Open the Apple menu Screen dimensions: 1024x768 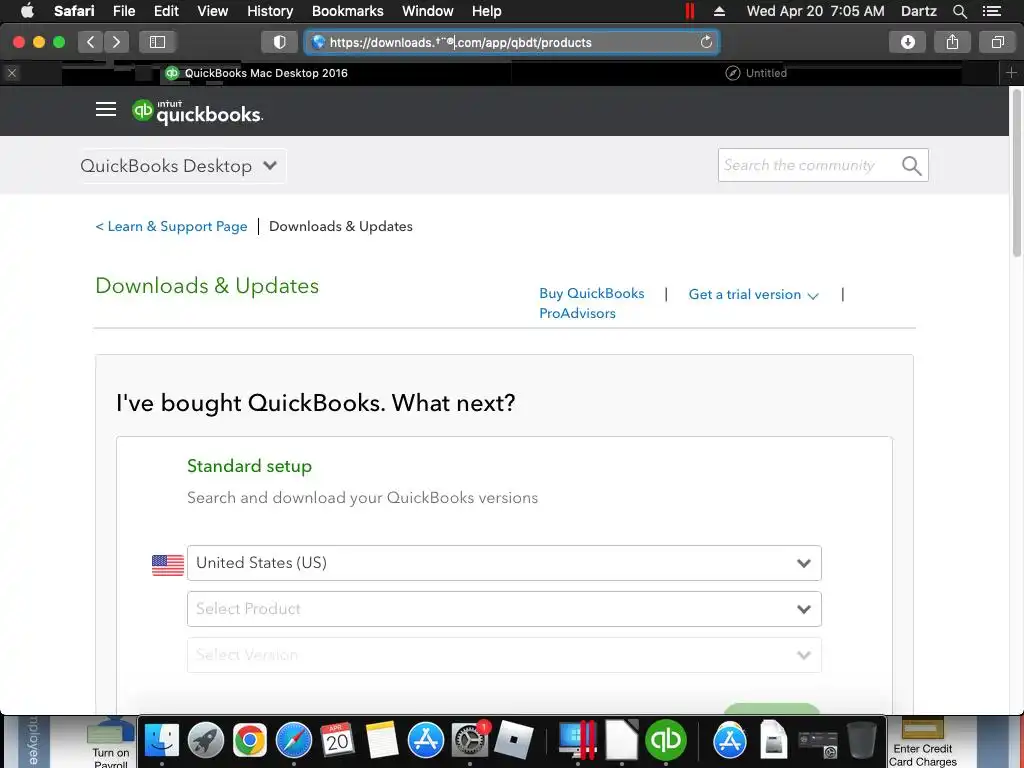[27, 11]
